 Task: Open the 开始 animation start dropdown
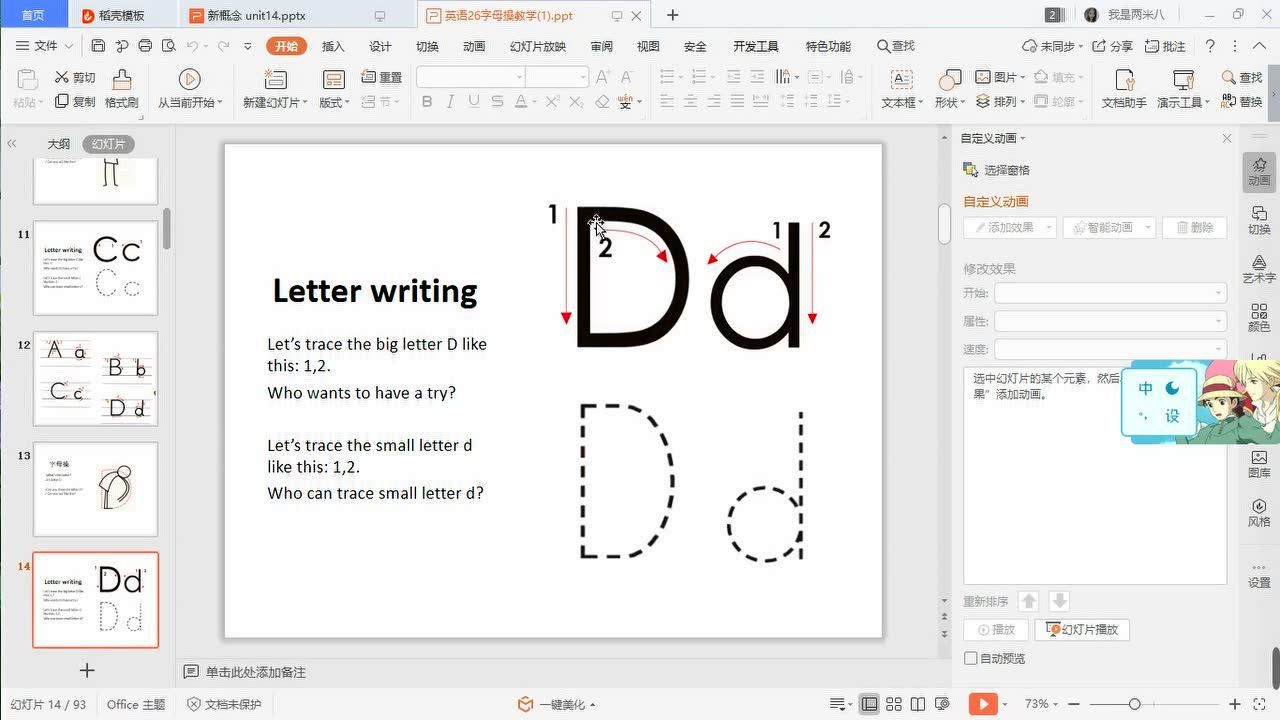point(1109,293)
